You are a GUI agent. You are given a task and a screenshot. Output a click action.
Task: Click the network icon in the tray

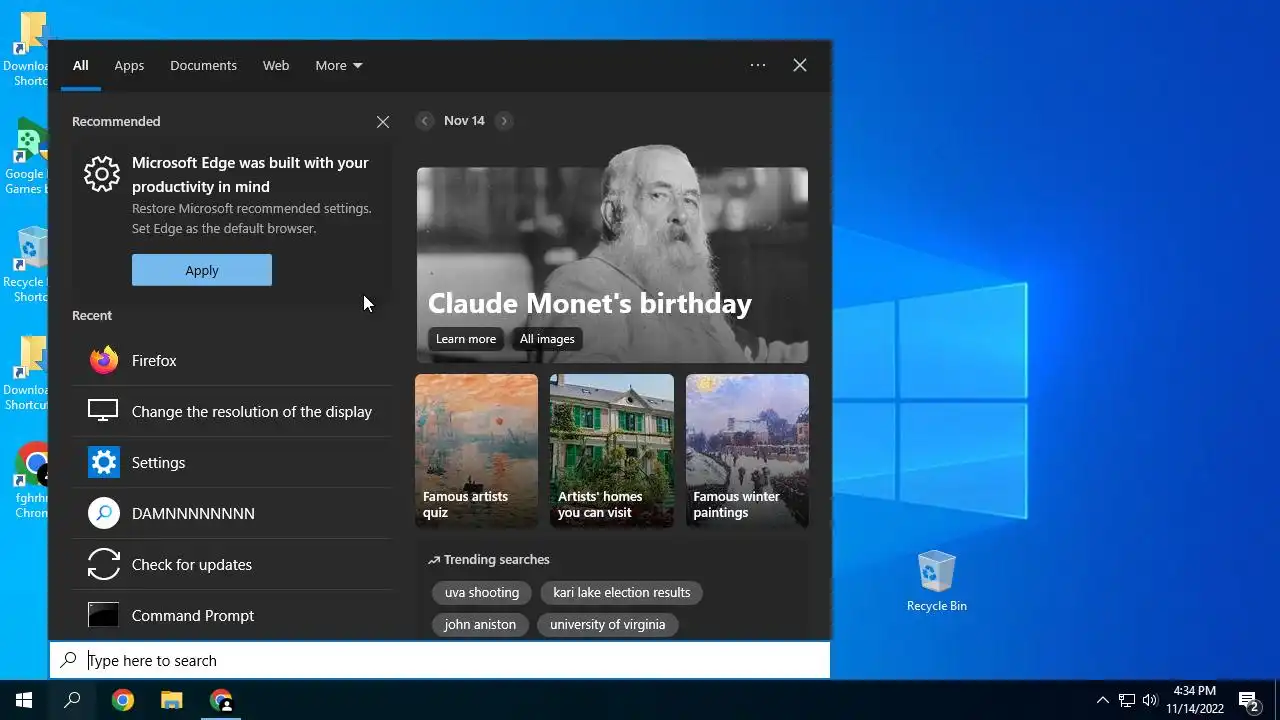tap(1127, 700)
